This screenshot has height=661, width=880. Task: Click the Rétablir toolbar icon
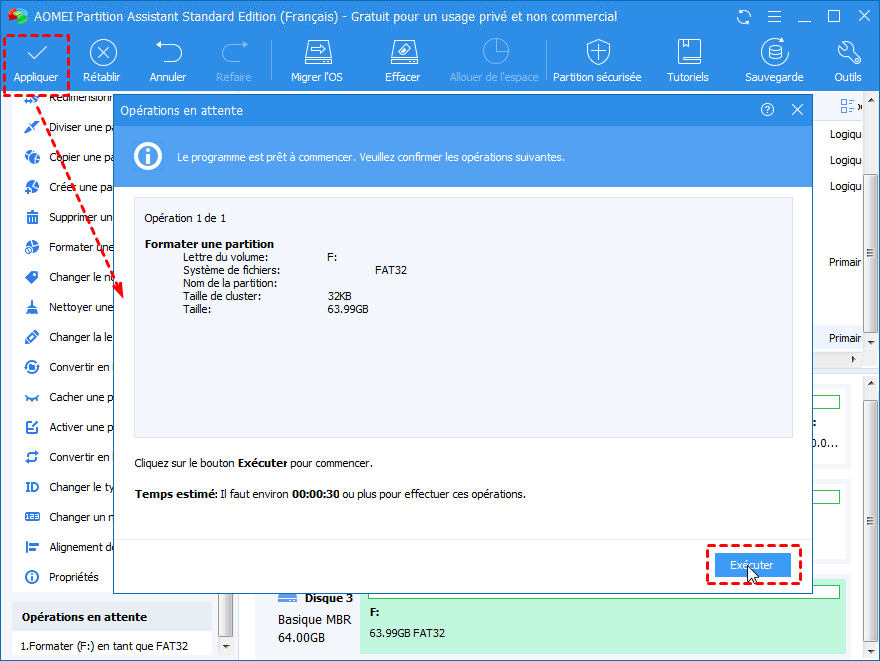(103, 53)
